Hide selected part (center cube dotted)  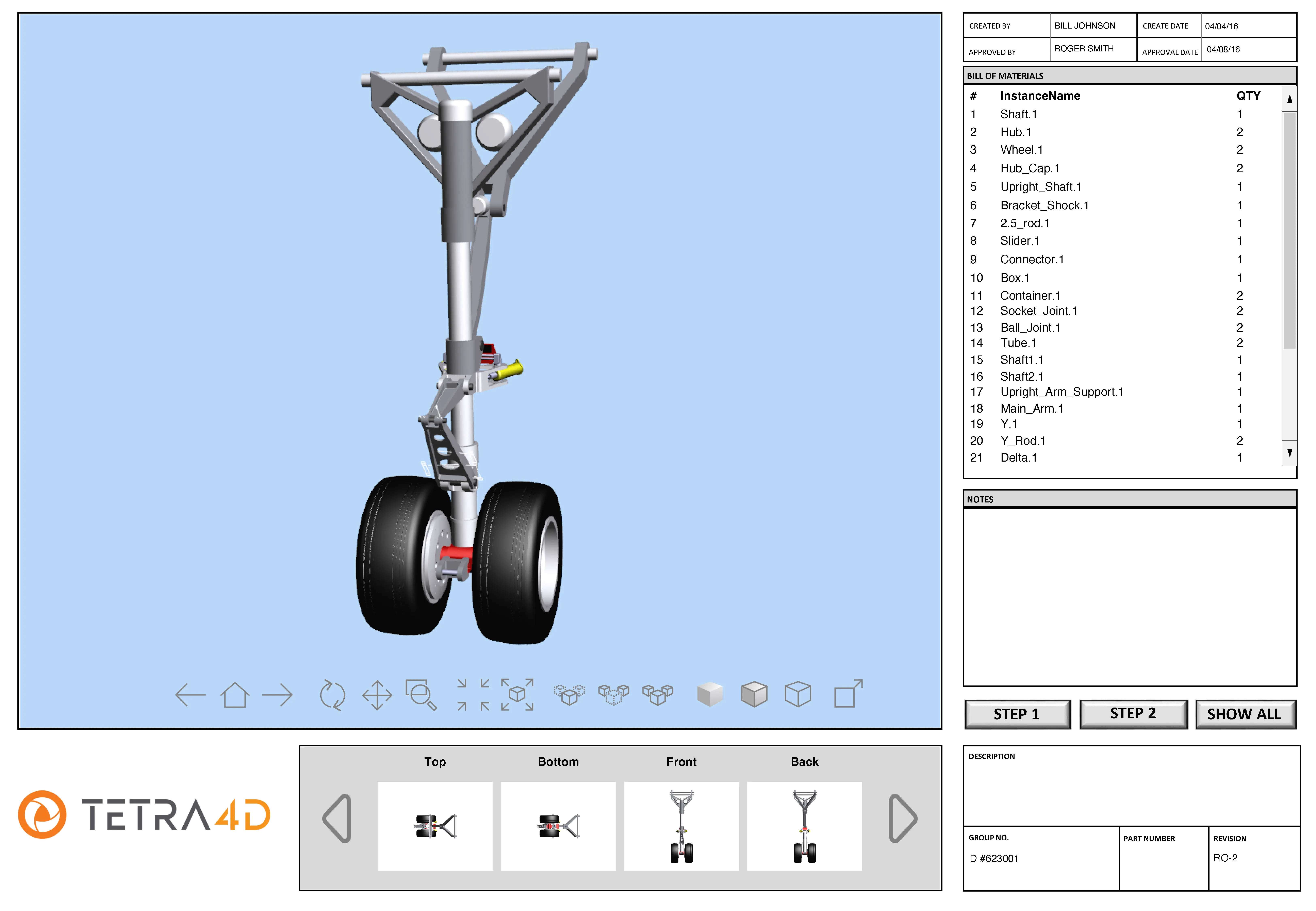[613, 695]
